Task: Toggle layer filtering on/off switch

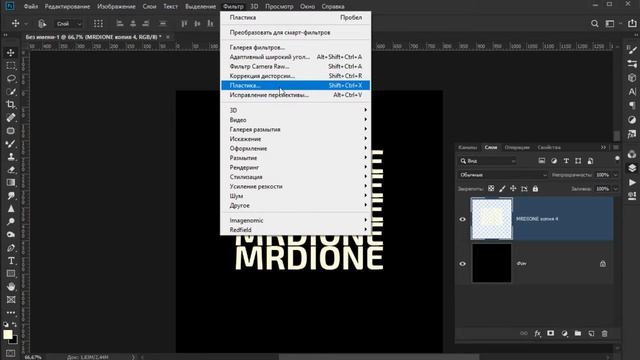Action: (617, 159)
